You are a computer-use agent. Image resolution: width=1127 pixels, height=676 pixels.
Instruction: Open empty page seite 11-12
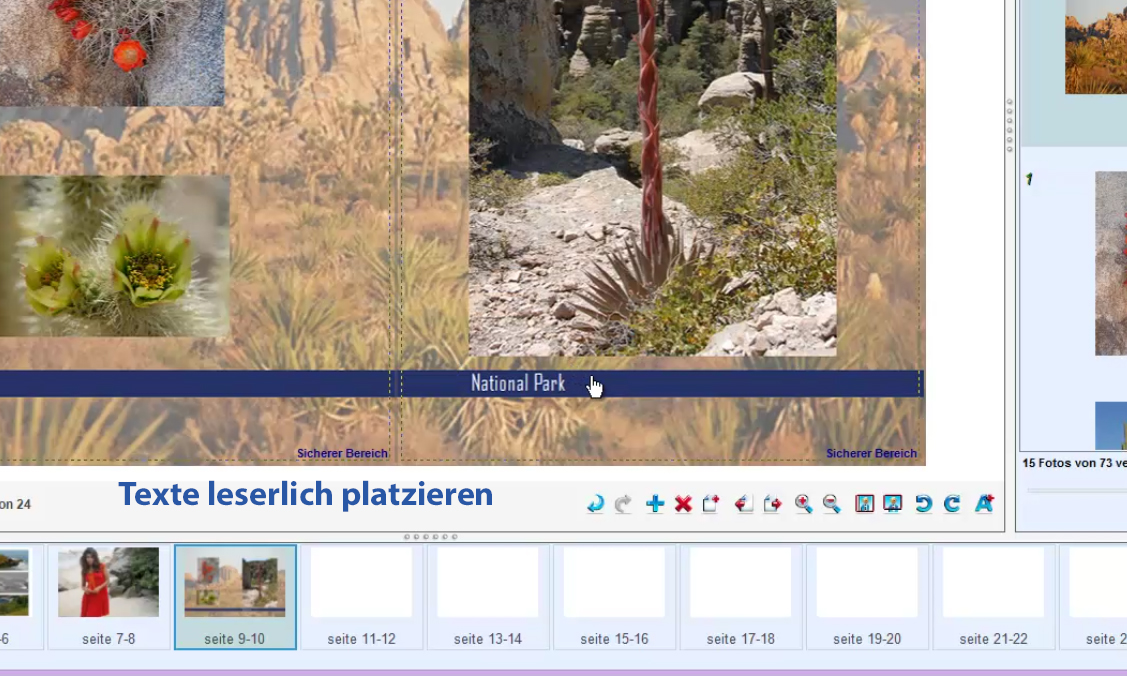(x=362, y=596)
